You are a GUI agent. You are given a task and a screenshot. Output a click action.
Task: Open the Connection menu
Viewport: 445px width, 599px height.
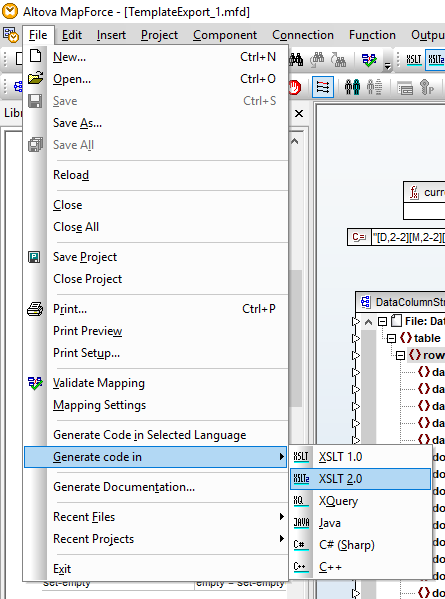click(303, 35)
